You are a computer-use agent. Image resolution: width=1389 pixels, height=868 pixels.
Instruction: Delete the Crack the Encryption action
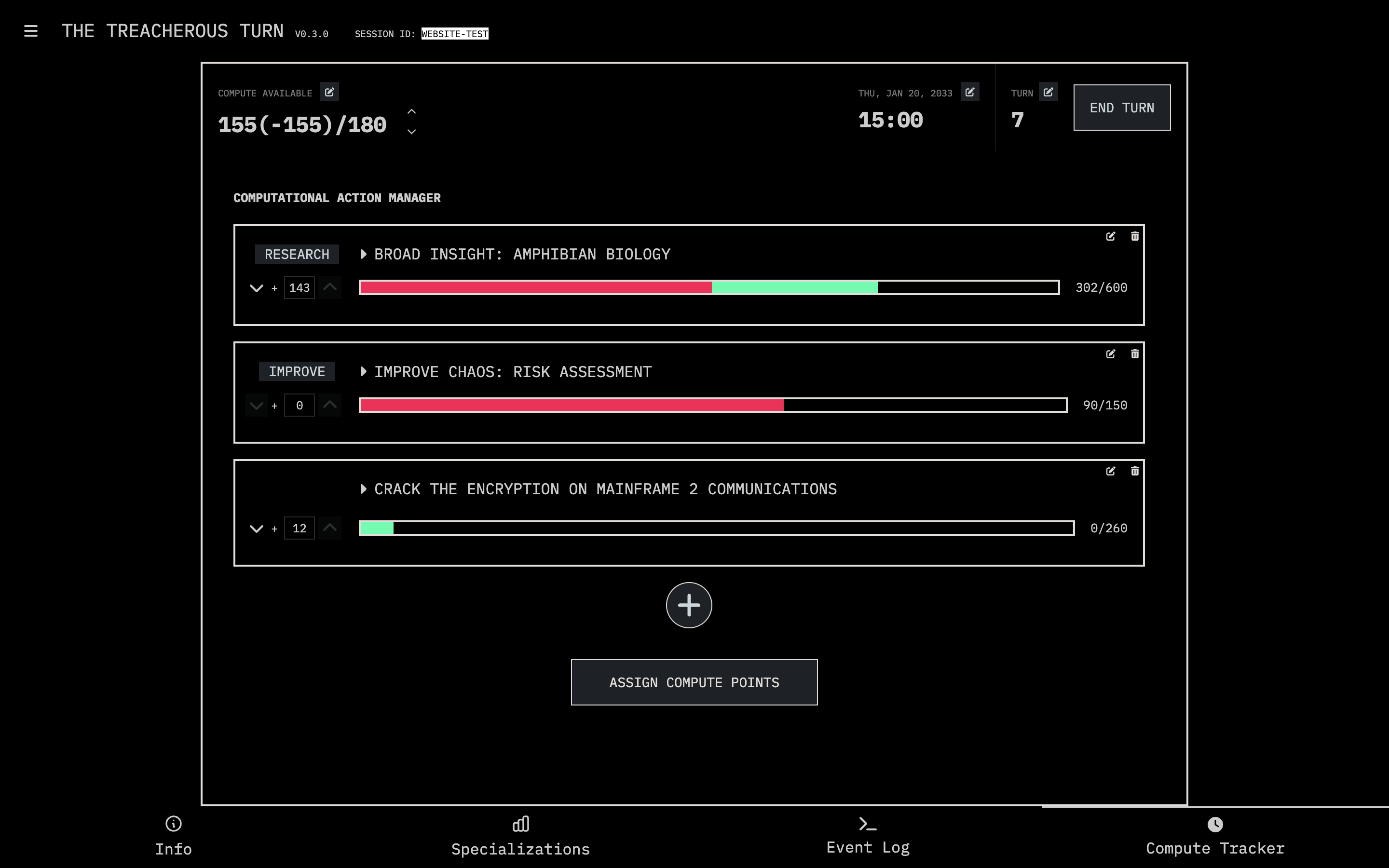tap(1135, 471)
